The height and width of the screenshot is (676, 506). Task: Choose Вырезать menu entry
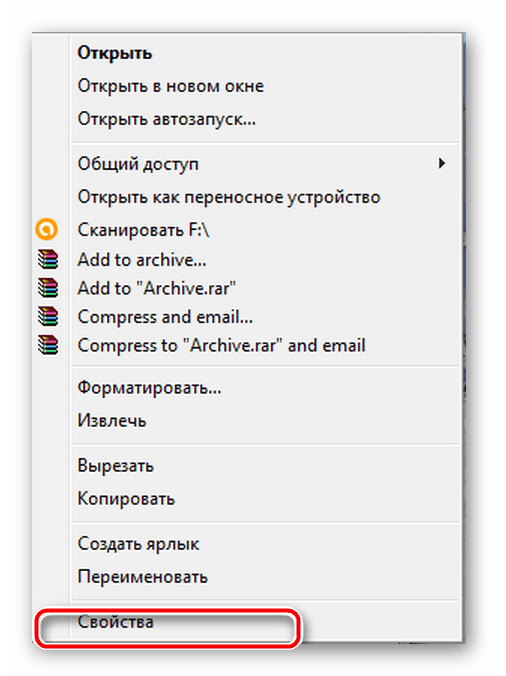116,466
